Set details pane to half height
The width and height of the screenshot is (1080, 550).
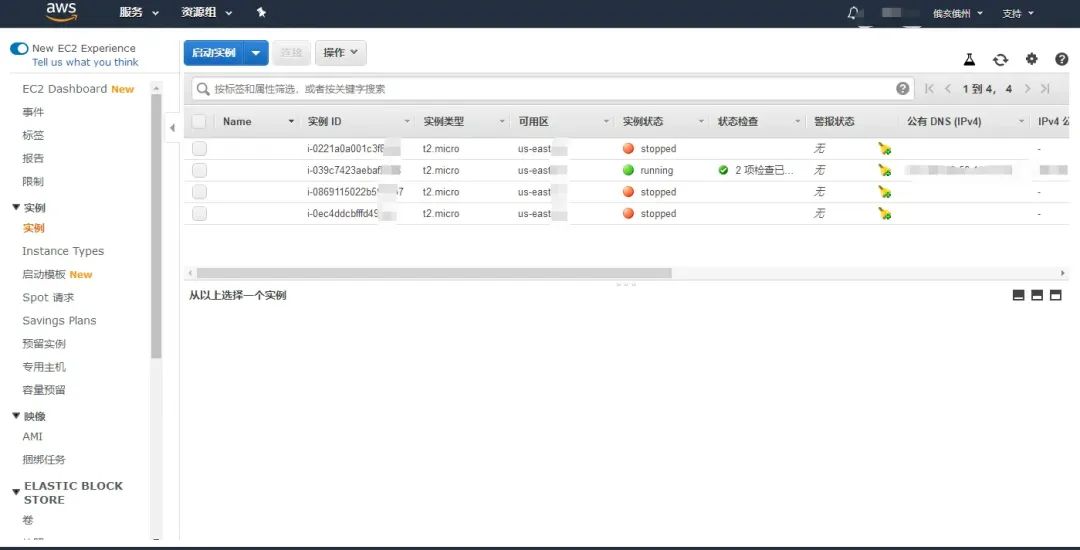[x=1037, y=295]
